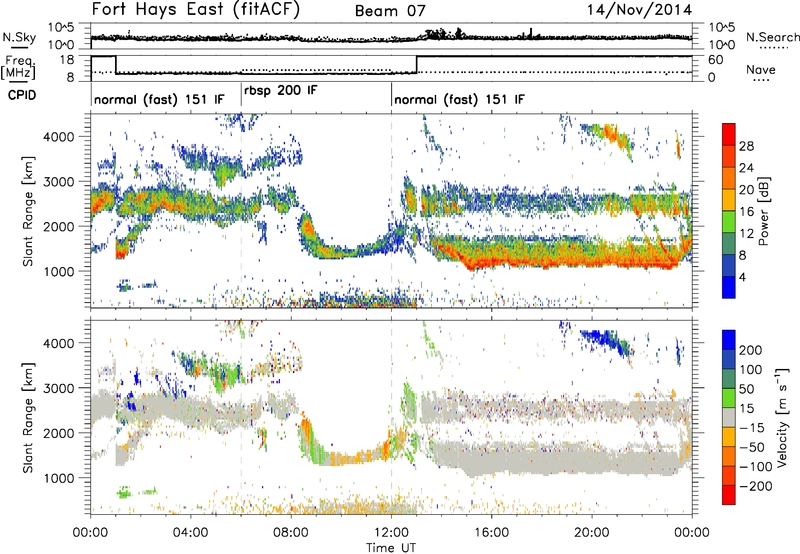Click the 'Time UT' axis label
This screenshot has height=554, width=800.
point(391,547)
